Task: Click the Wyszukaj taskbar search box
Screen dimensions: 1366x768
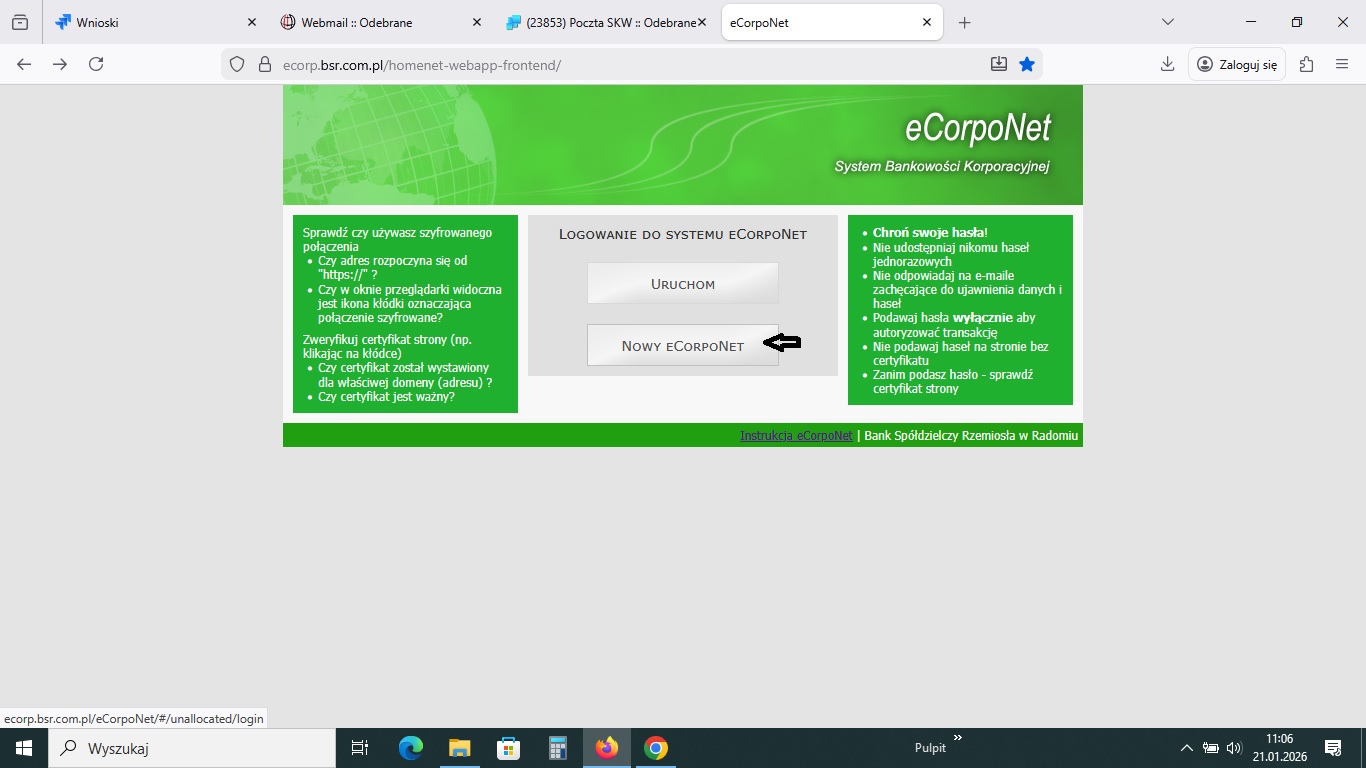Action: (191, 748)
